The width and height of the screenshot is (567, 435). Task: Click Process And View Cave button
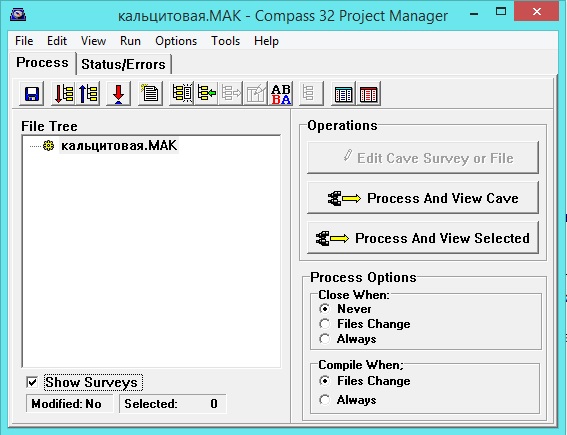423,197
